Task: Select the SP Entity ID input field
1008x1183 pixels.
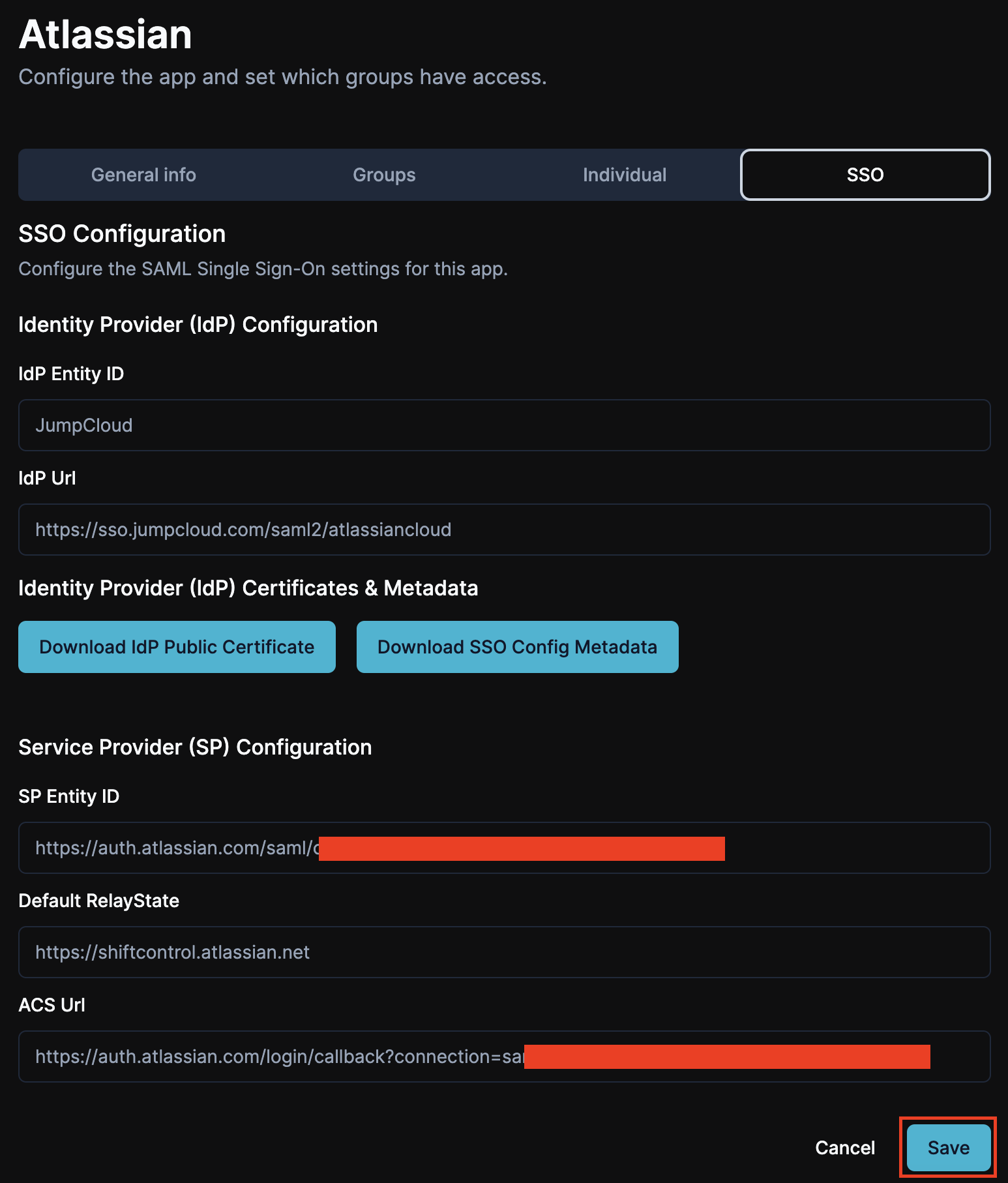Action: (x=504, y=848)
